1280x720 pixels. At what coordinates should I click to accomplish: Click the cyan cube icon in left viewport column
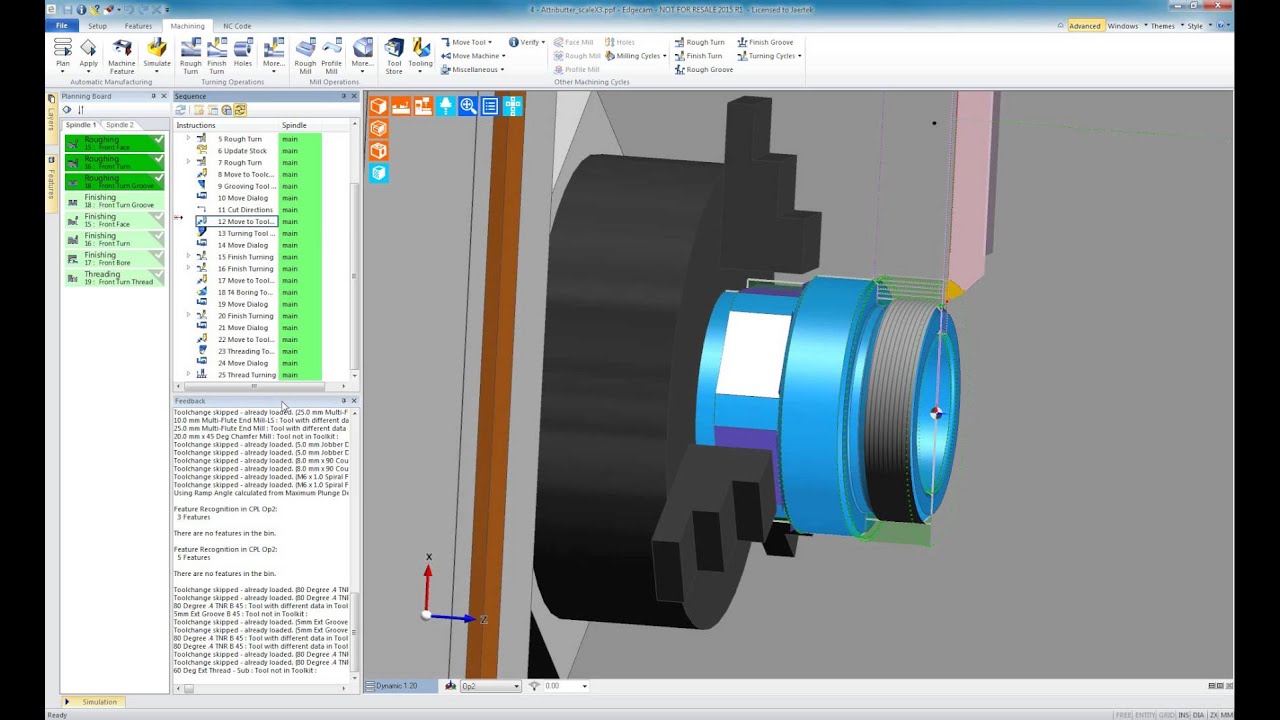(x=378, y=173)
